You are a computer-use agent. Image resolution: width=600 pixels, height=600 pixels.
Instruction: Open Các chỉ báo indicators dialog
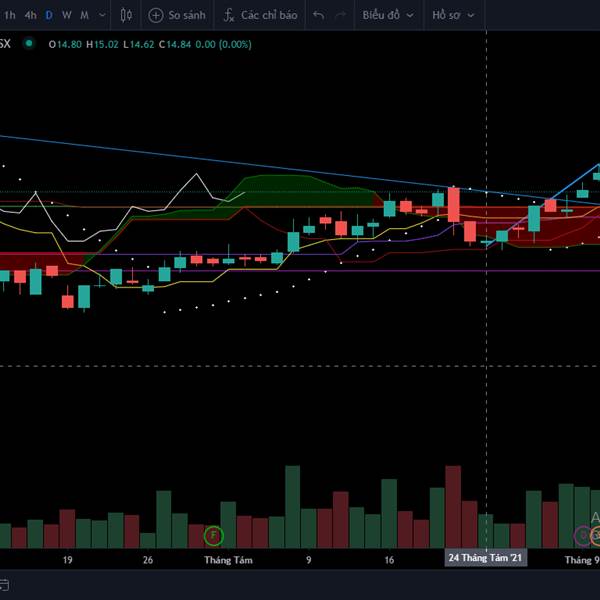click(260, 15)
